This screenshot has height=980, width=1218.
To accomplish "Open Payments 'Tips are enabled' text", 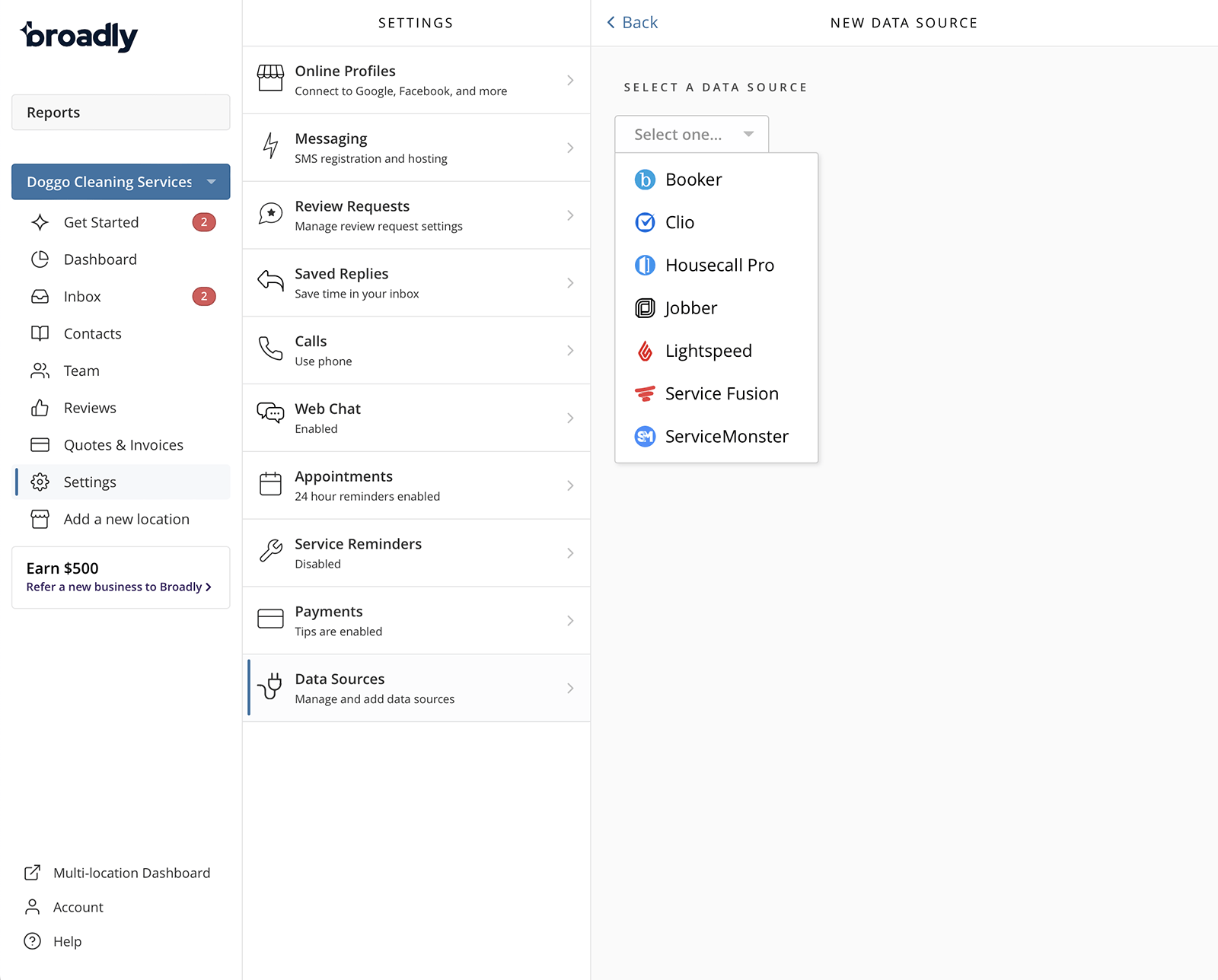I will 339,632.
